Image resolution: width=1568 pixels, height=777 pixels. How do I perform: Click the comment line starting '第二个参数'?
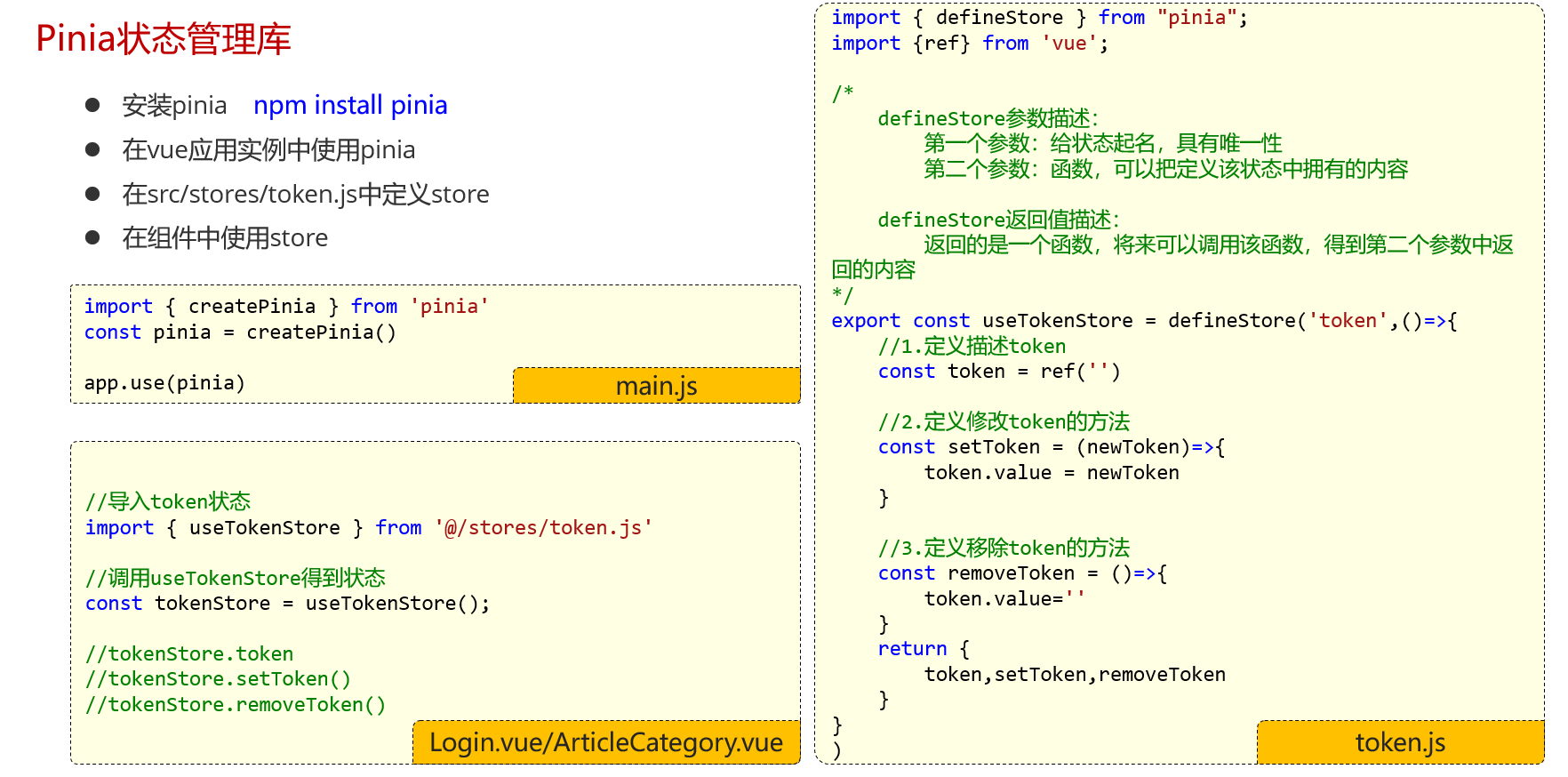1166,170
